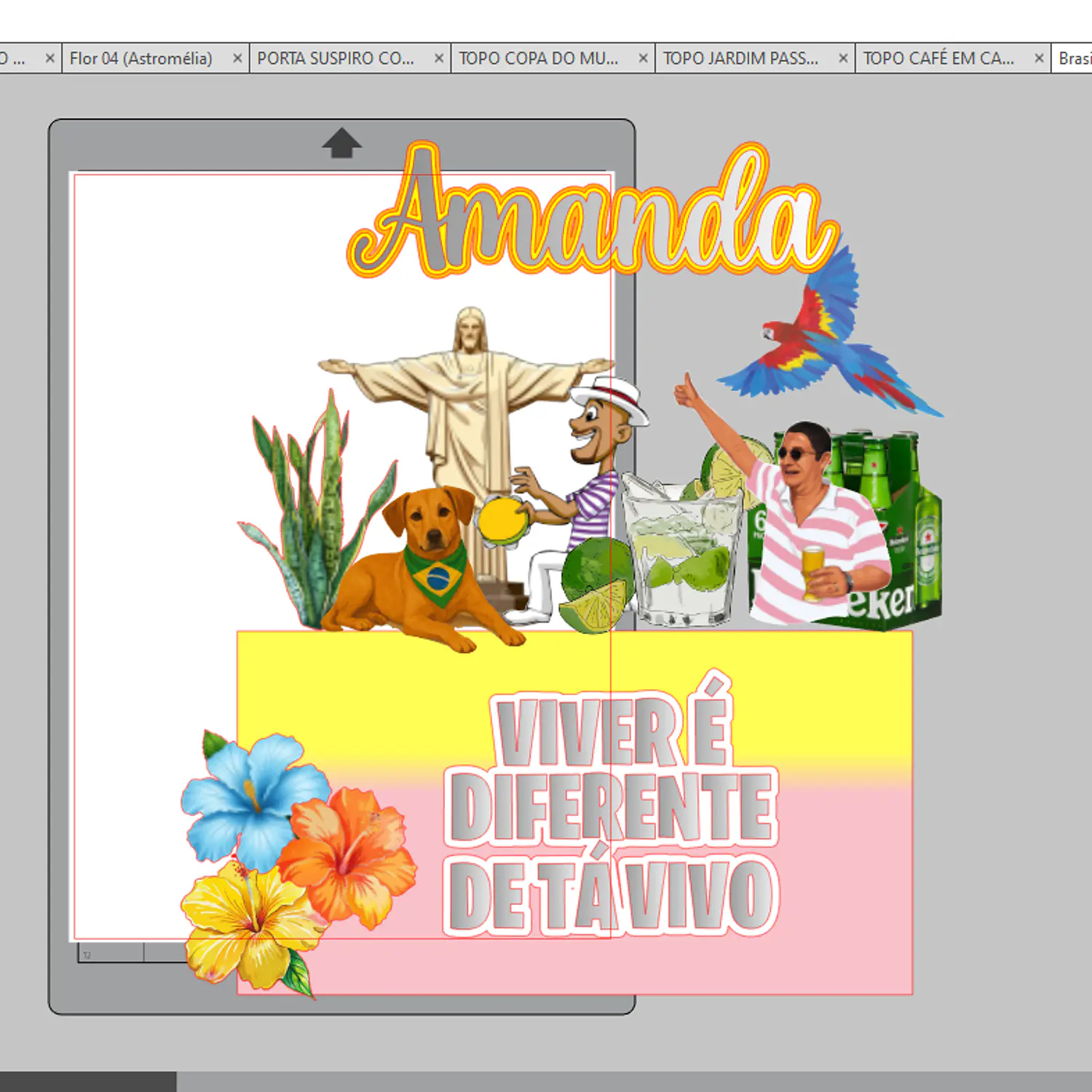Screen dimensions: 1092x1092
Task: Open the TOPO JARDIM PASS... tab
Action: [741, 58]
